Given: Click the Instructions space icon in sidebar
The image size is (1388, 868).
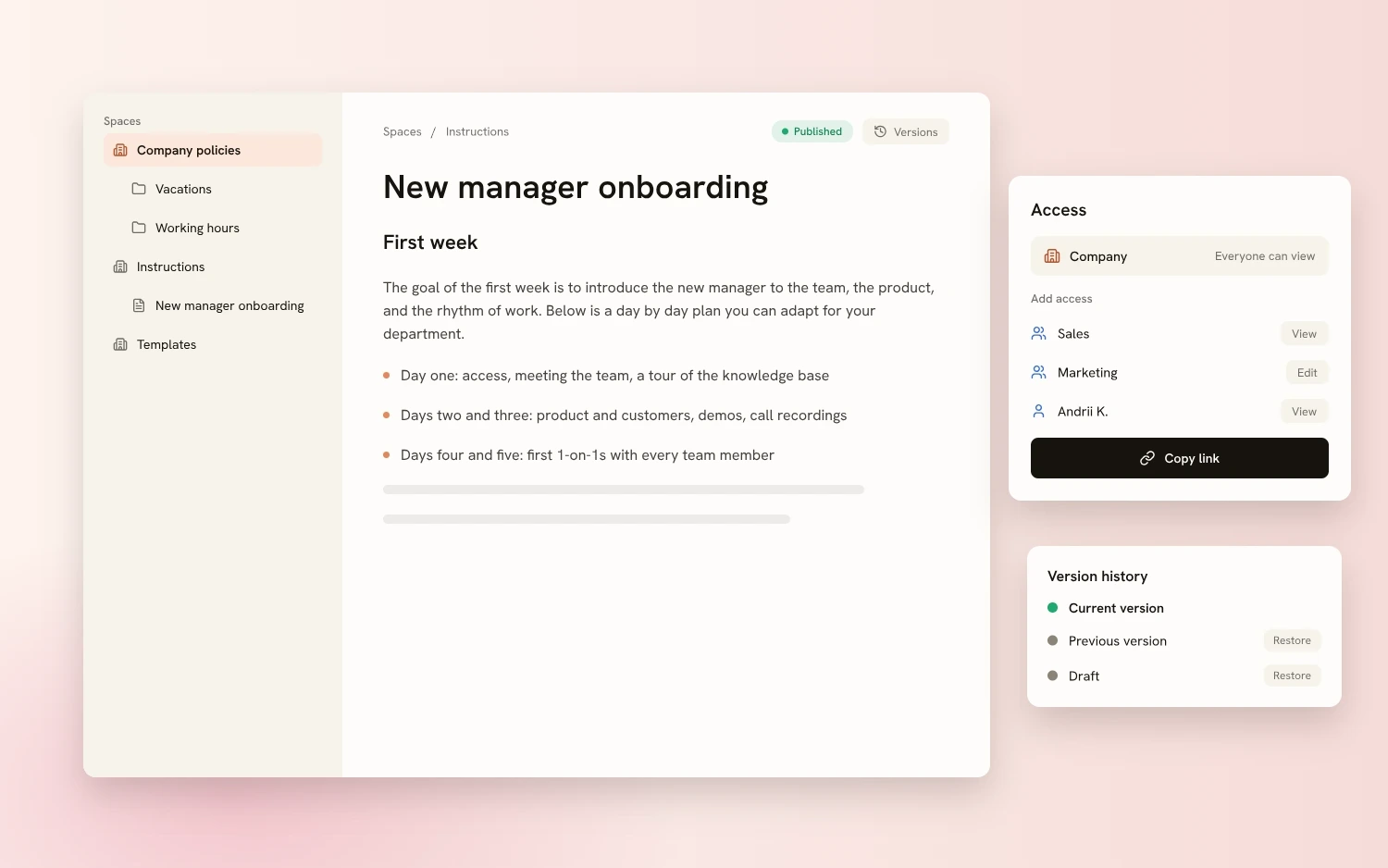Looking at the screenshot, I should (x=120, y=267).
